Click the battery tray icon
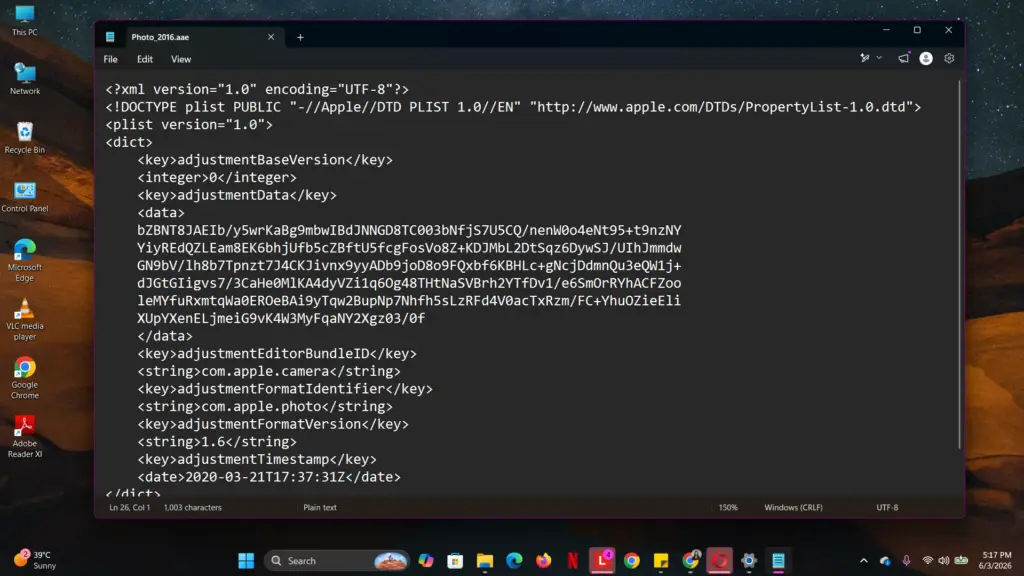The width and height of the screenshot is (1024, 576). tap(961, 560)
